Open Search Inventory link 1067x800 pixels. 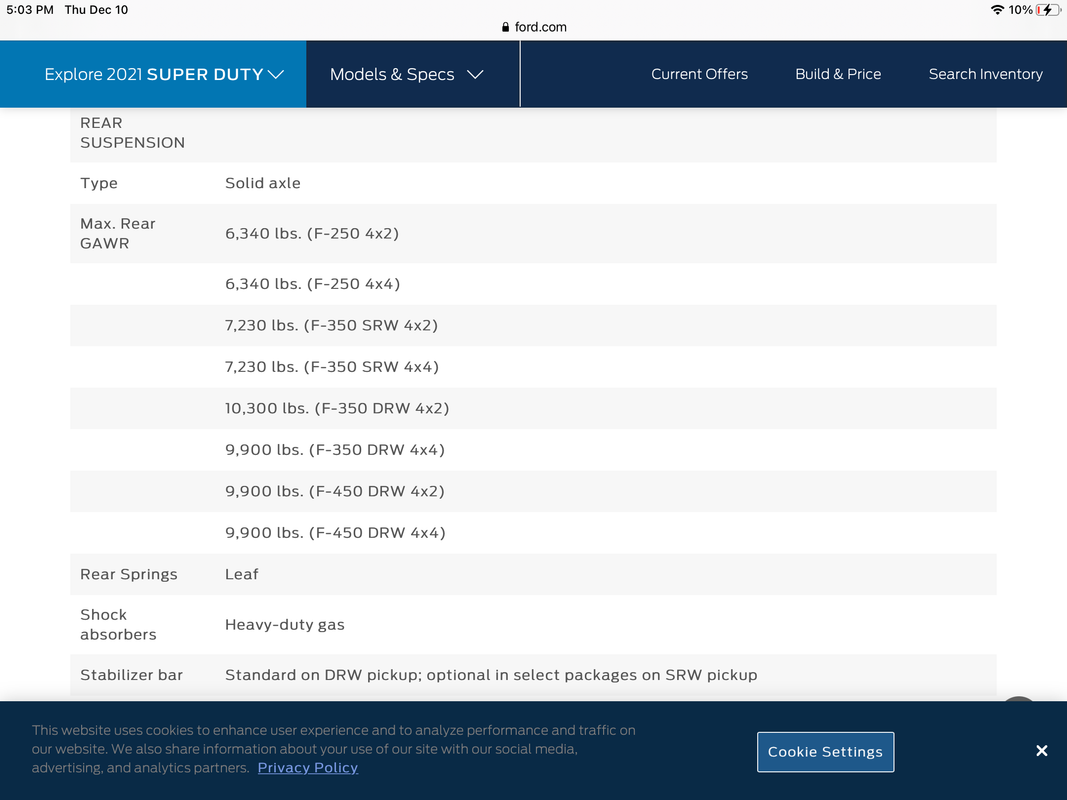985,74
